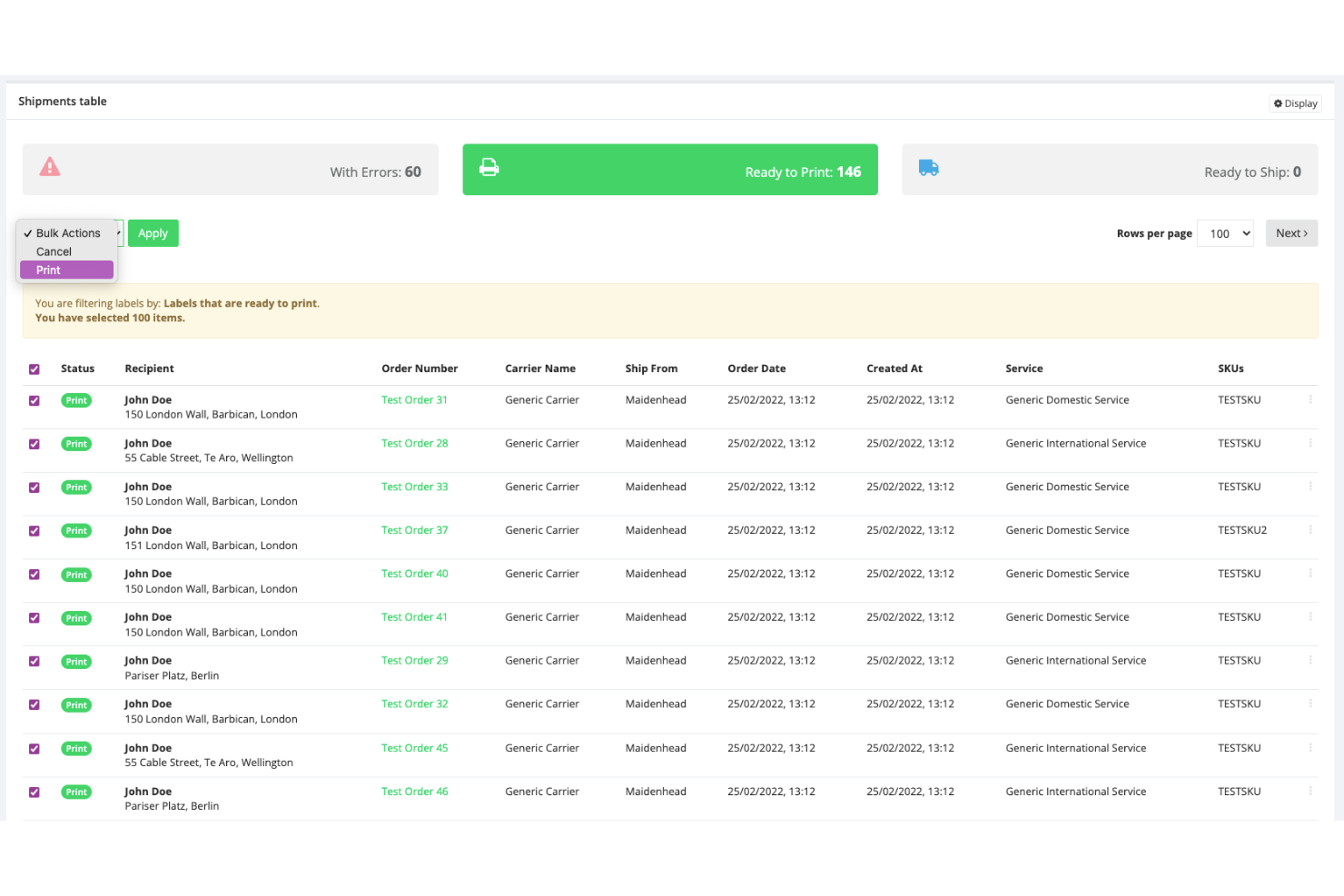Uncheck the checkbox for Test Order 41
Image resolution: width=1344 pixels, height=896 pixels.
35,618
